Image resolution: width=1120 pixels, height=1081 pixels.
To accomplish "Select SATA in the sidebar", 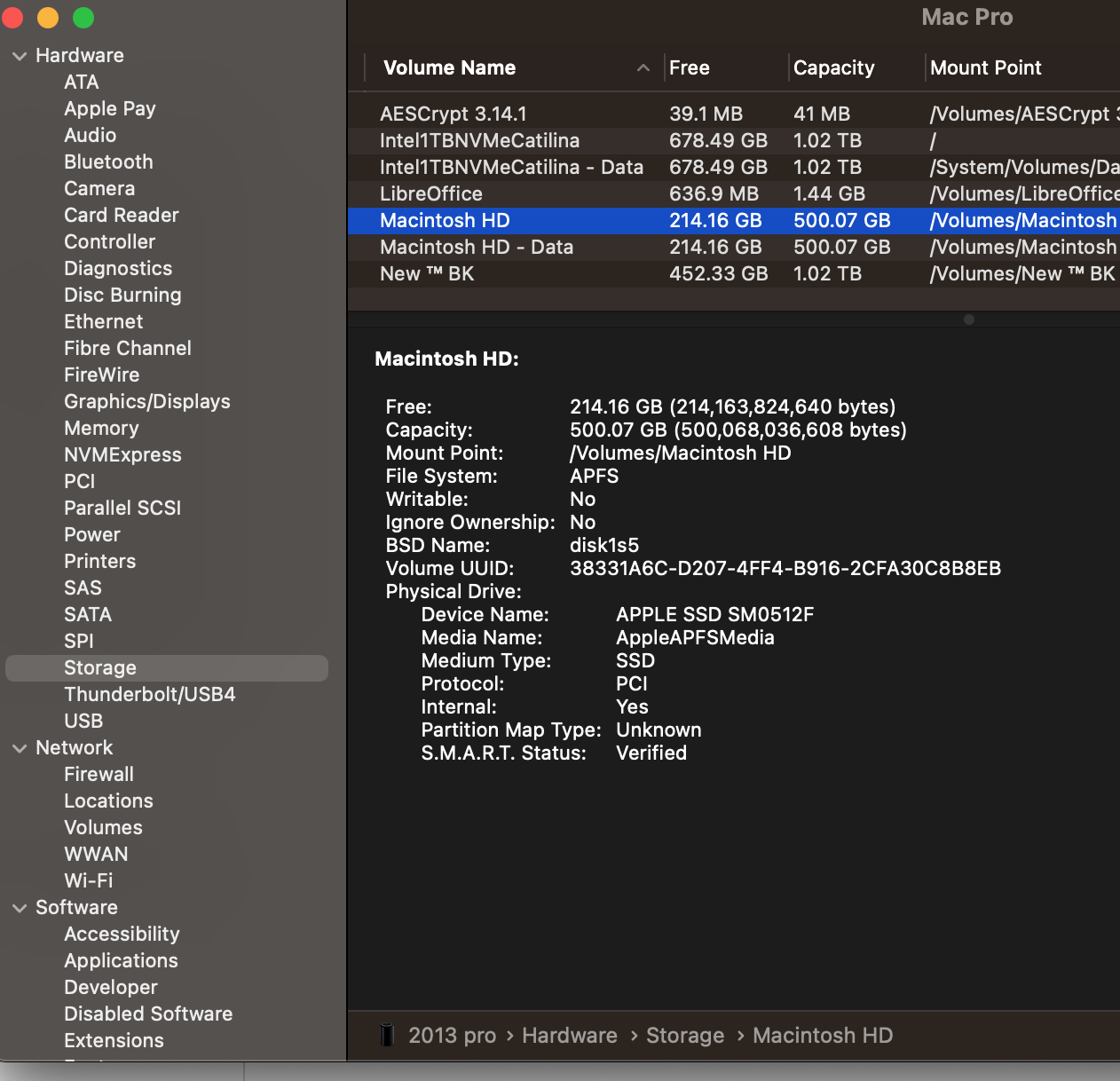I will click(88, 615).
